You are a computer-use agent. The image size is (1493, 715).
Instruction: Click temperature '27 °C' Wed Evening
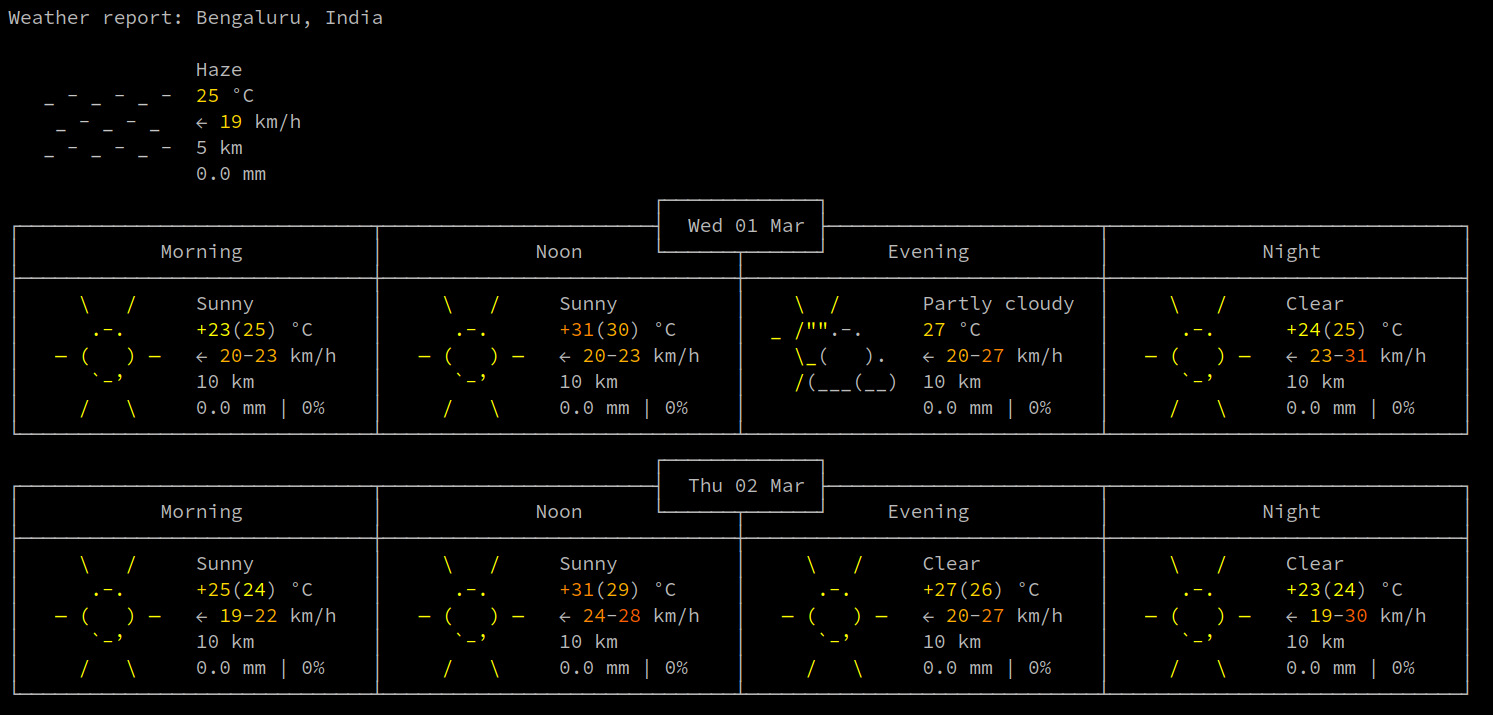[x=952, y=330]
